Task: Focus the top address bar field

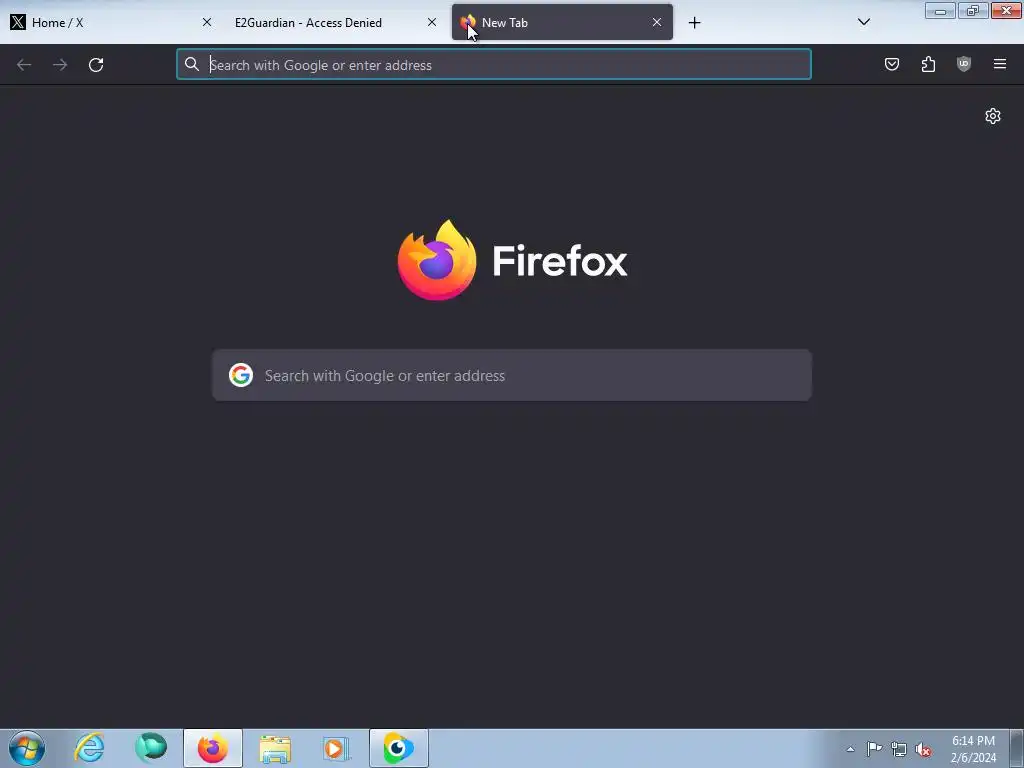Action: [x=494, y=65]
